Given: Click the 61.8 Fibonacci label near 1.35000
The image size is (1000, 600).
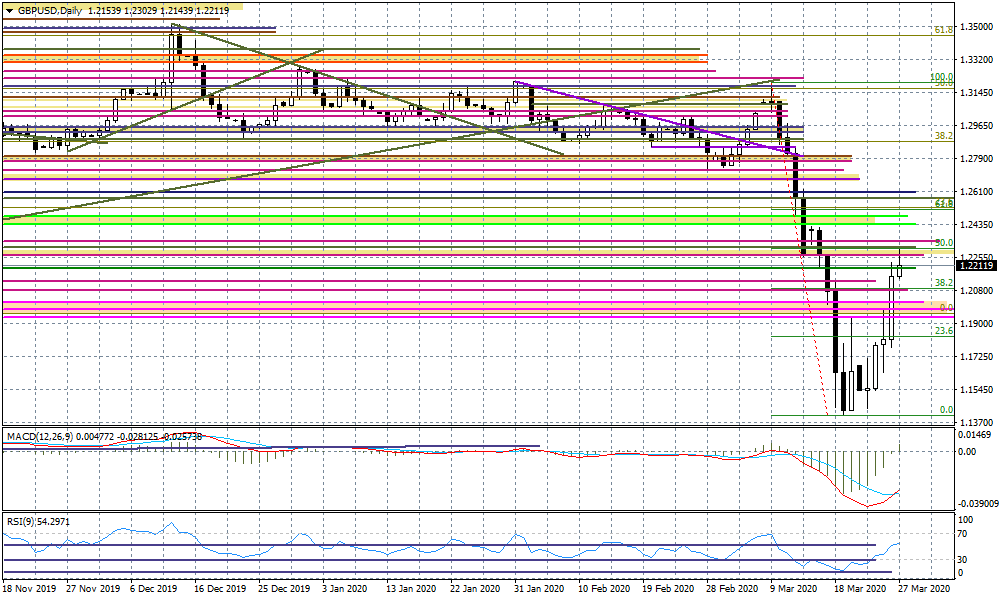Looking at the screenshot, I should [944, 30].
